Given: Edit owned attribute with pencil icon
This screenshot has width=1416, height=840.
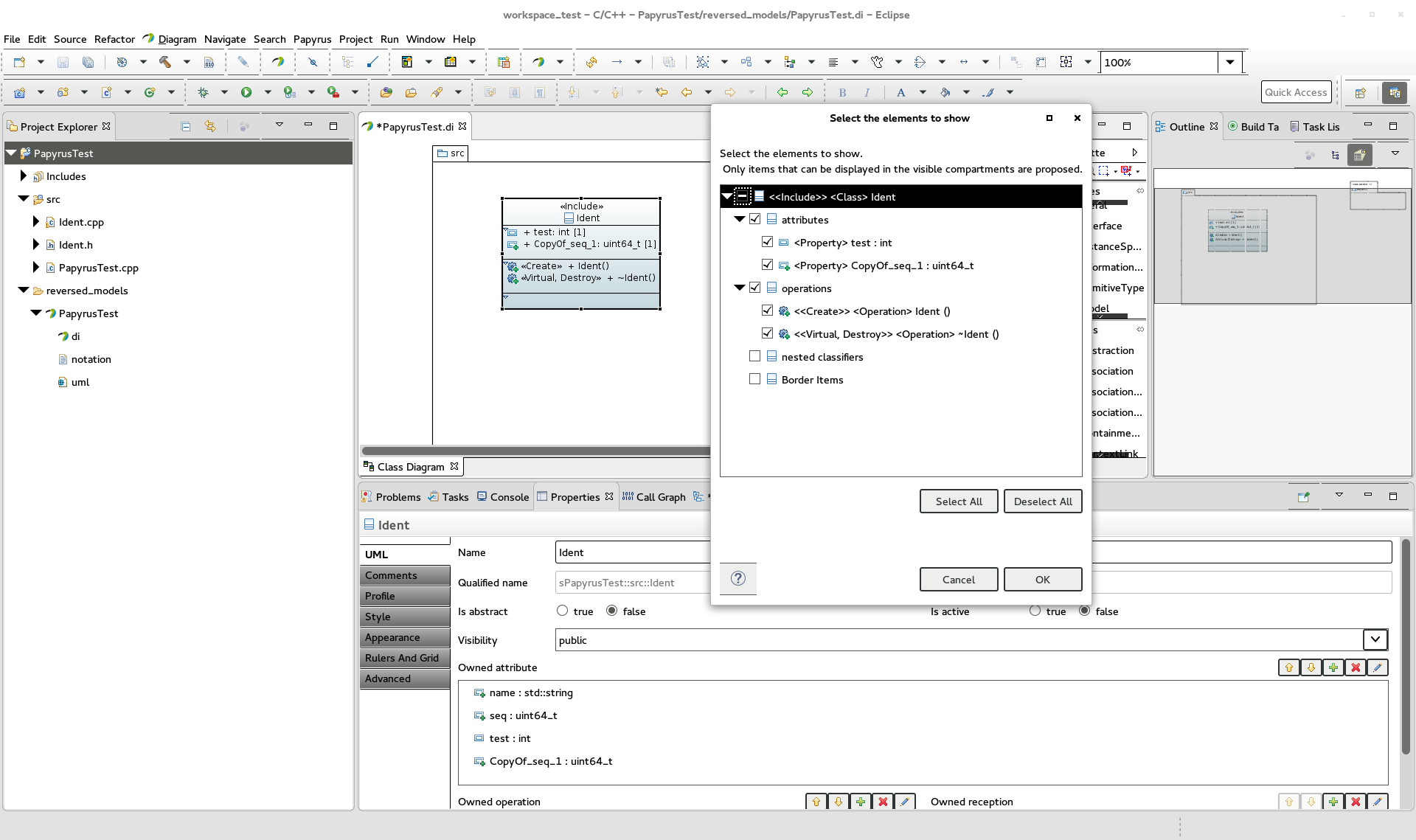Looking at the screenshot, I should tap(1378, 667).
